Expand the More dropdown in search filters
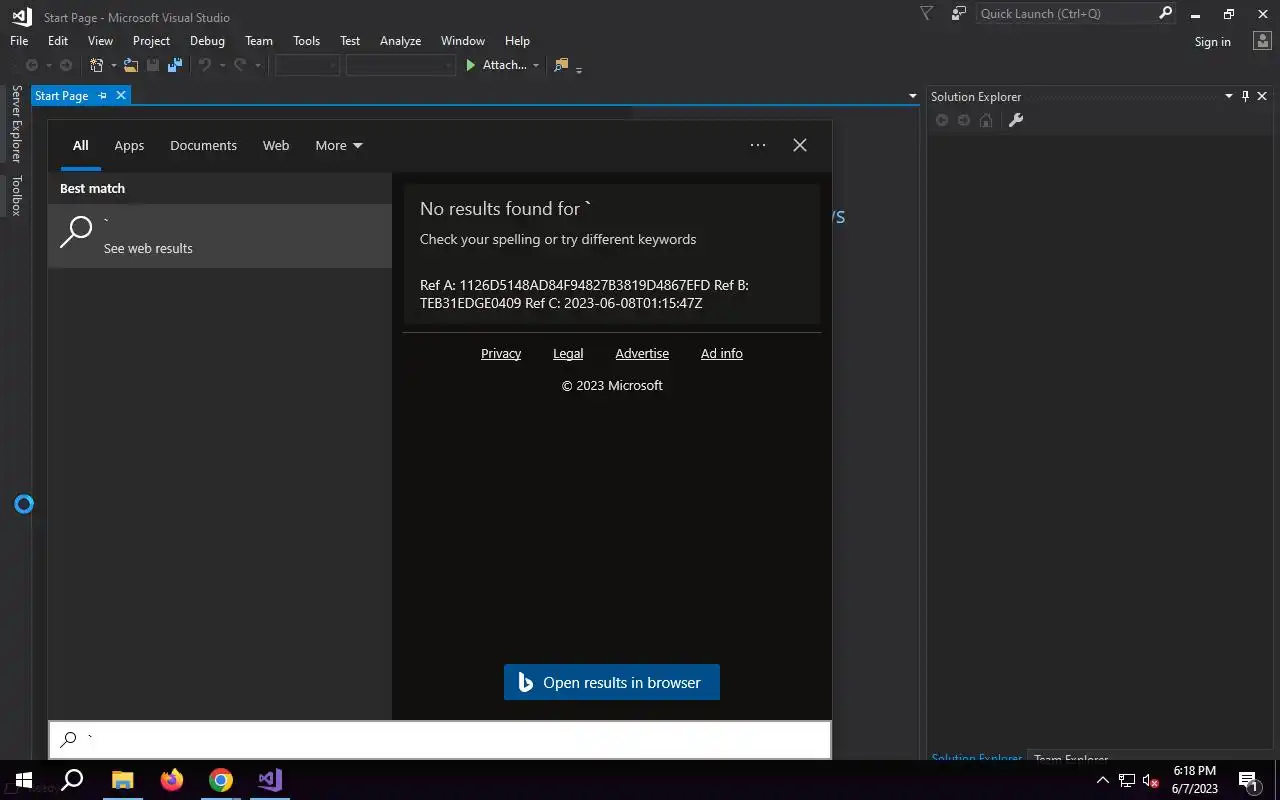This screenshot has width=1280, height=800. click(339, 145)
